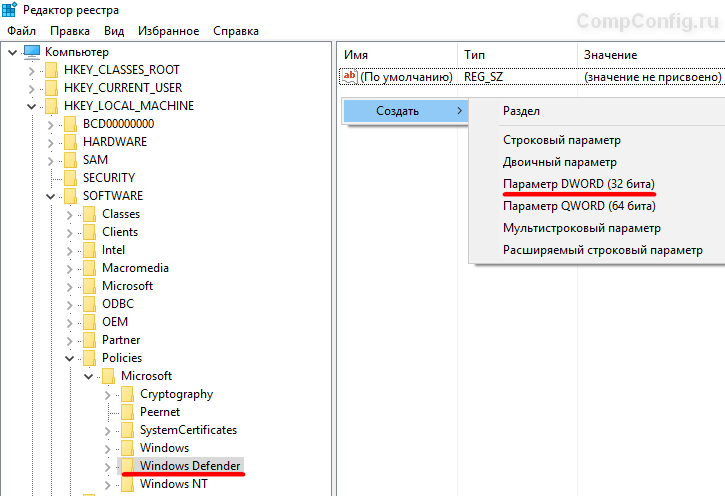The height and width of the screenshot is (496, 725).
Task: Click the HKEY_CLASSES_ROOT folder icon
Action: [51, 70]
